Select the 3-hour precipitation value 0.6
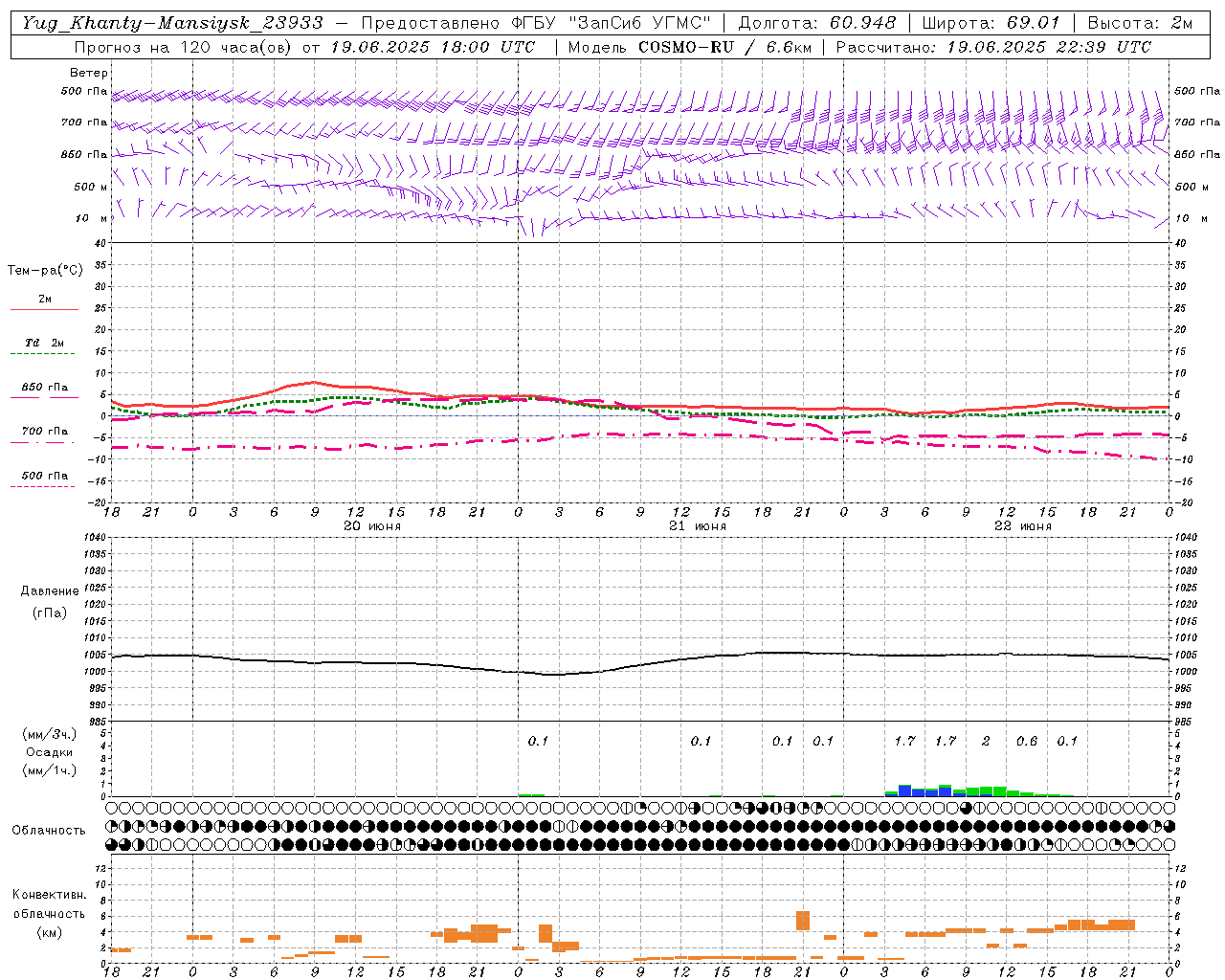 (x=1027, y=741)
